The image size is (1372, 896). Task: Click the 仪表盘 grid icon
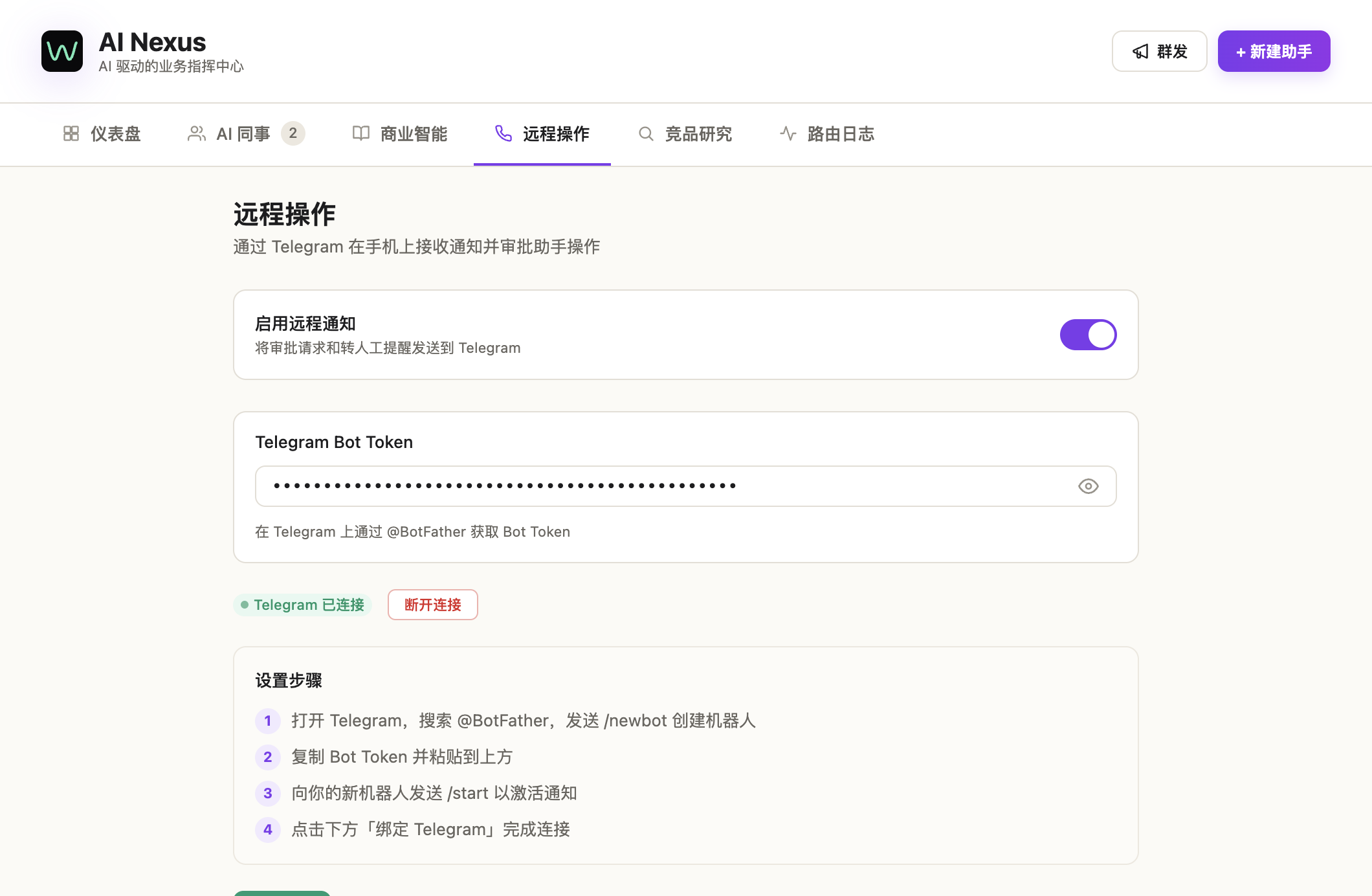[71, 133]
